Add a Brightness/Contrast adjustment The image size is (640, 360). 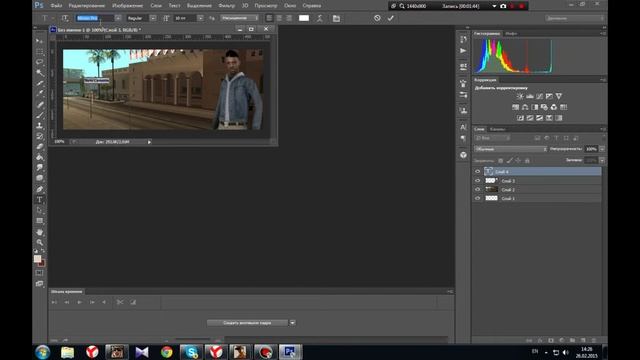[520, 96]
